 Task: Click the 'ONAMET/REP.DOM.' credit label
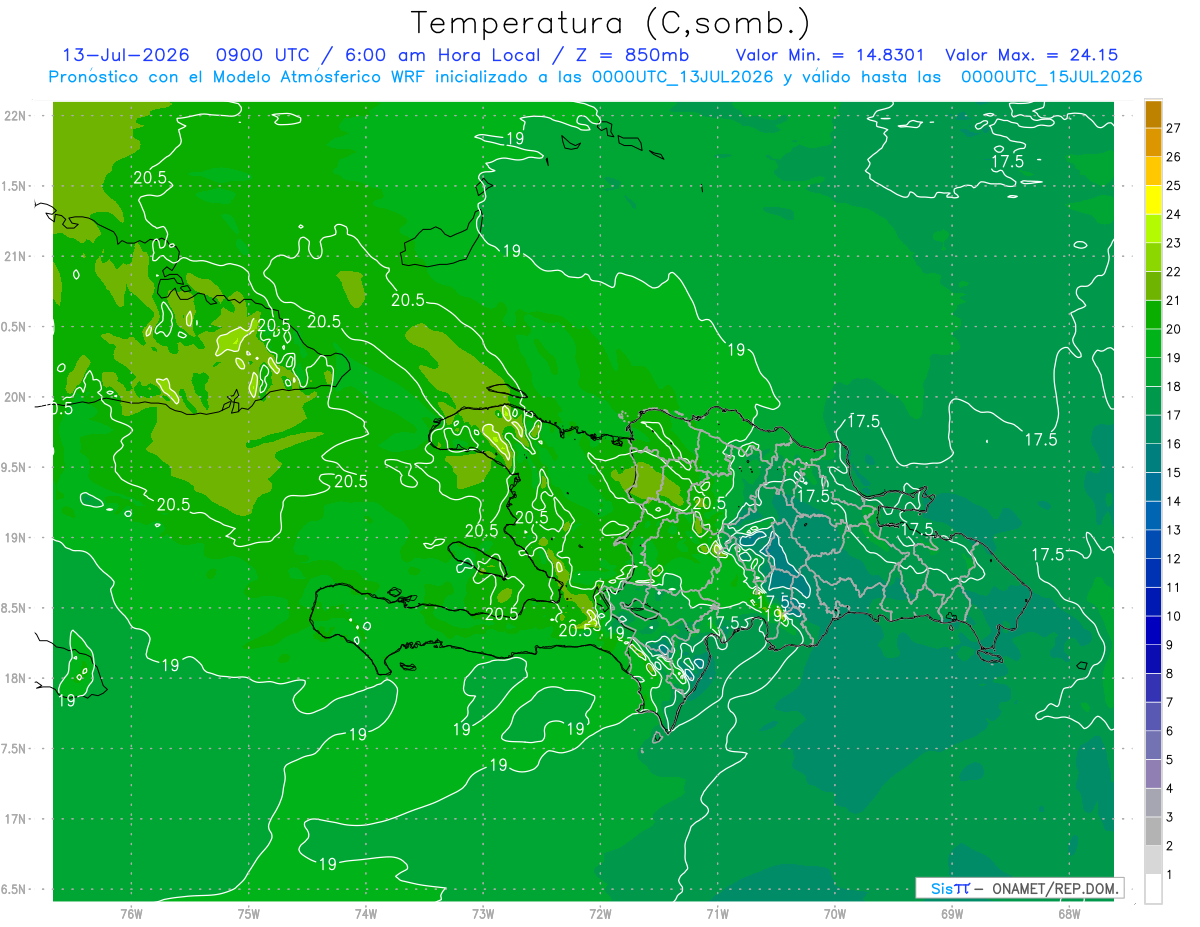click(1055, 888)
